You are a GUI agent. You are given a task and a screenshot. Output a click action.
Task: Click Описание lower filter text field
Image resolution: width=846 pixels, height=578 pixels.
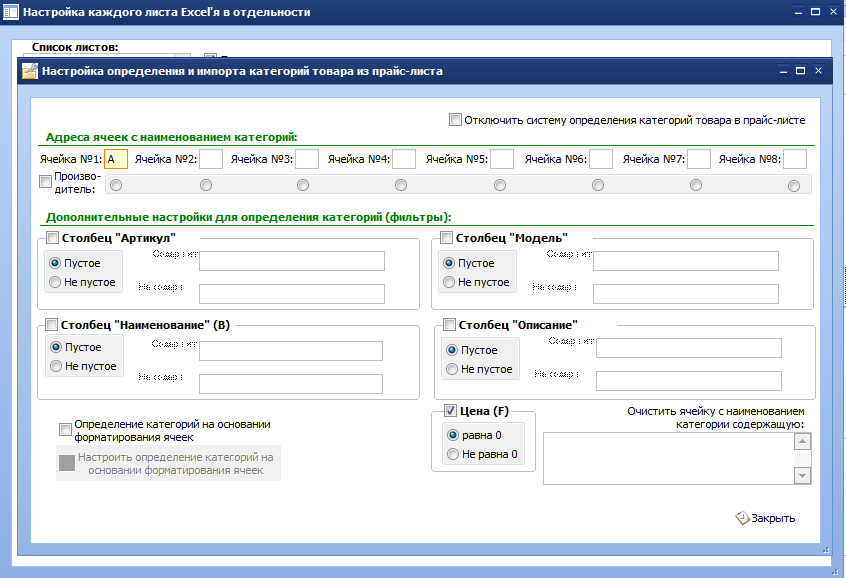(688, 380)
